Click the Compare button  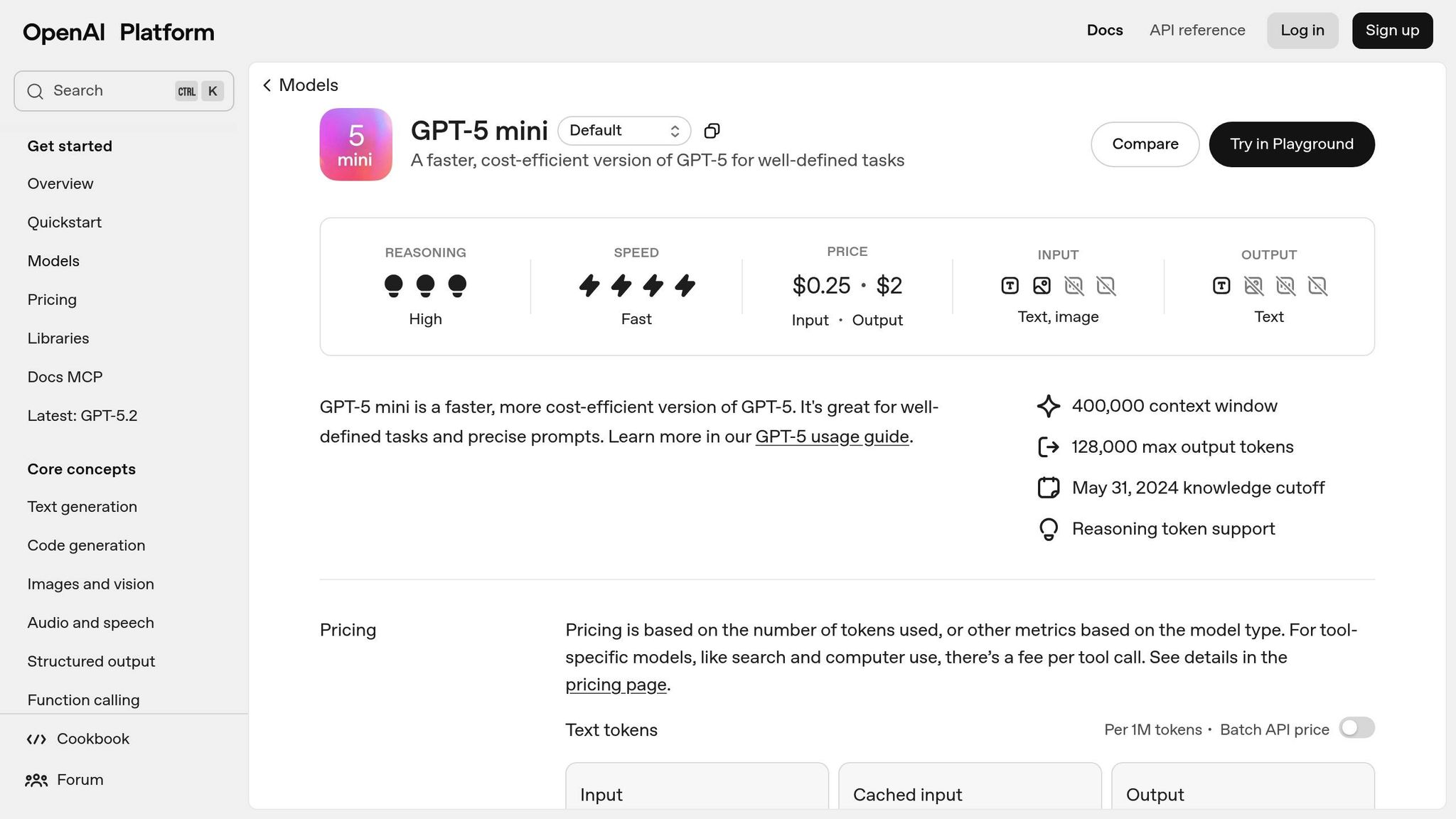pyautogui.click(x=1145, y=144)
